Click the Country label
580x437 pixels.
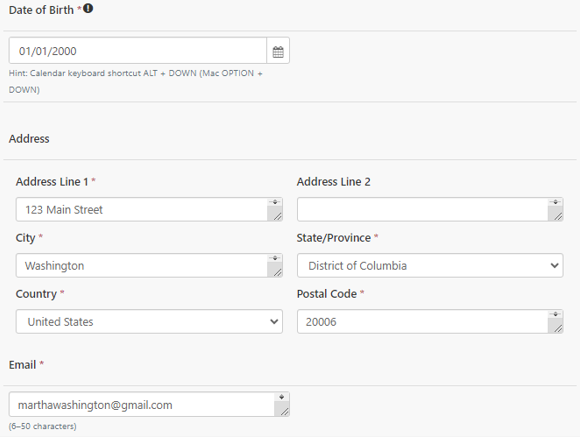(x=36, y=294)
